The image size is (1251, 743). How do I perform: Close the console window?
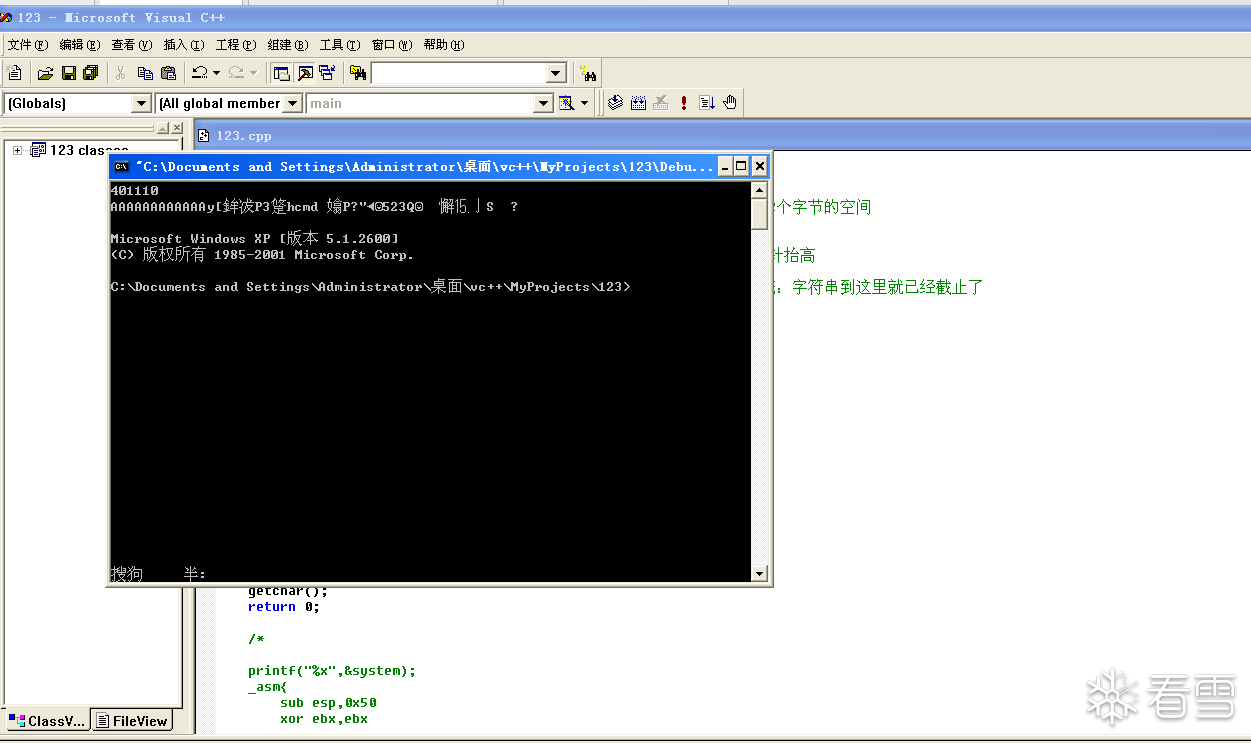pos(760,166)
